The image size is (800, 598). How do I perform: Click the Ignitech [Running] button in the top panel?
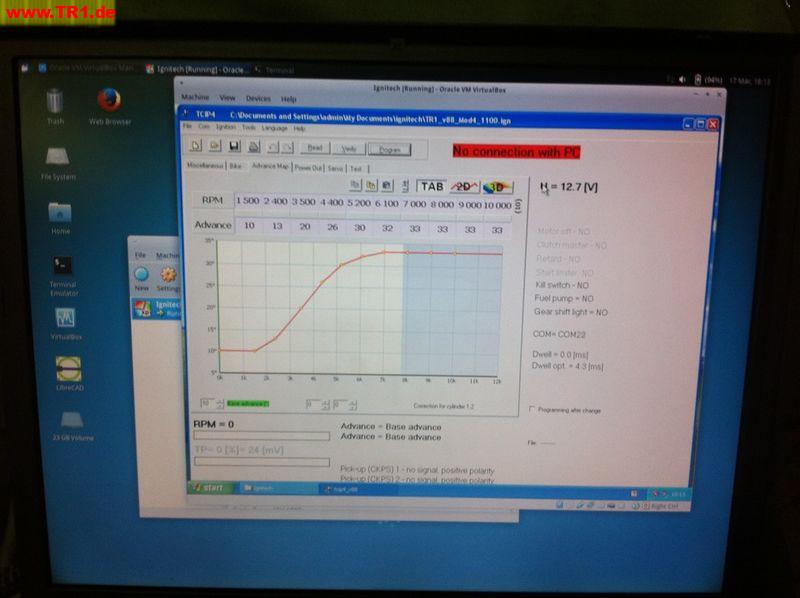[x=197, y=69]
